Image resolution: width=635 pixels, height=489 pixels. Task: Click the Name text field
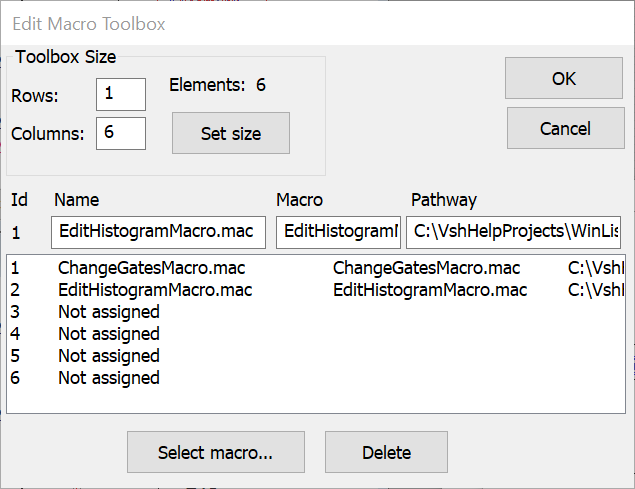tap(159, 233)
